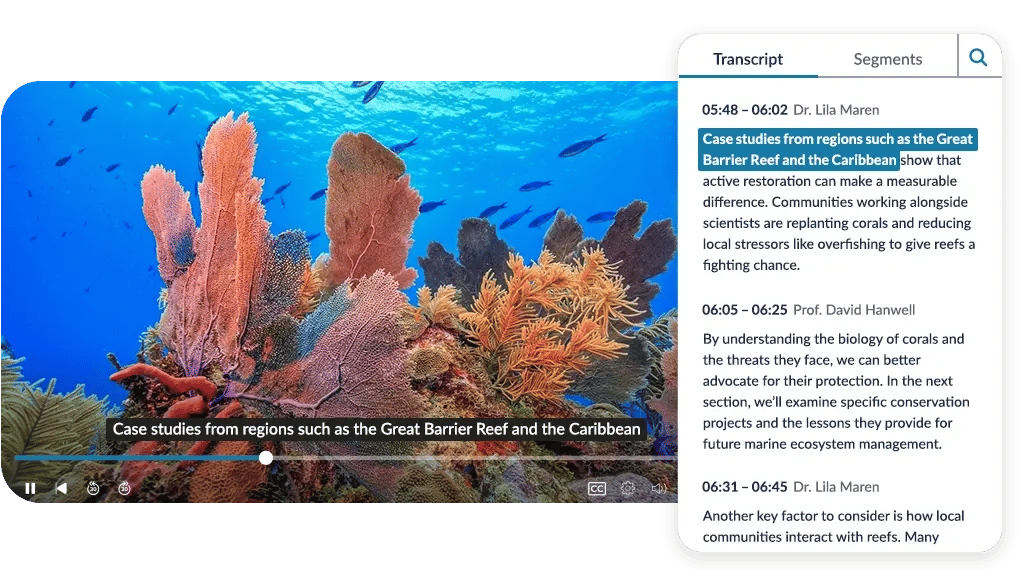Select the Transcript tab
The height and width of the screenshot is (585, 1024).
[x=748, y=59]
